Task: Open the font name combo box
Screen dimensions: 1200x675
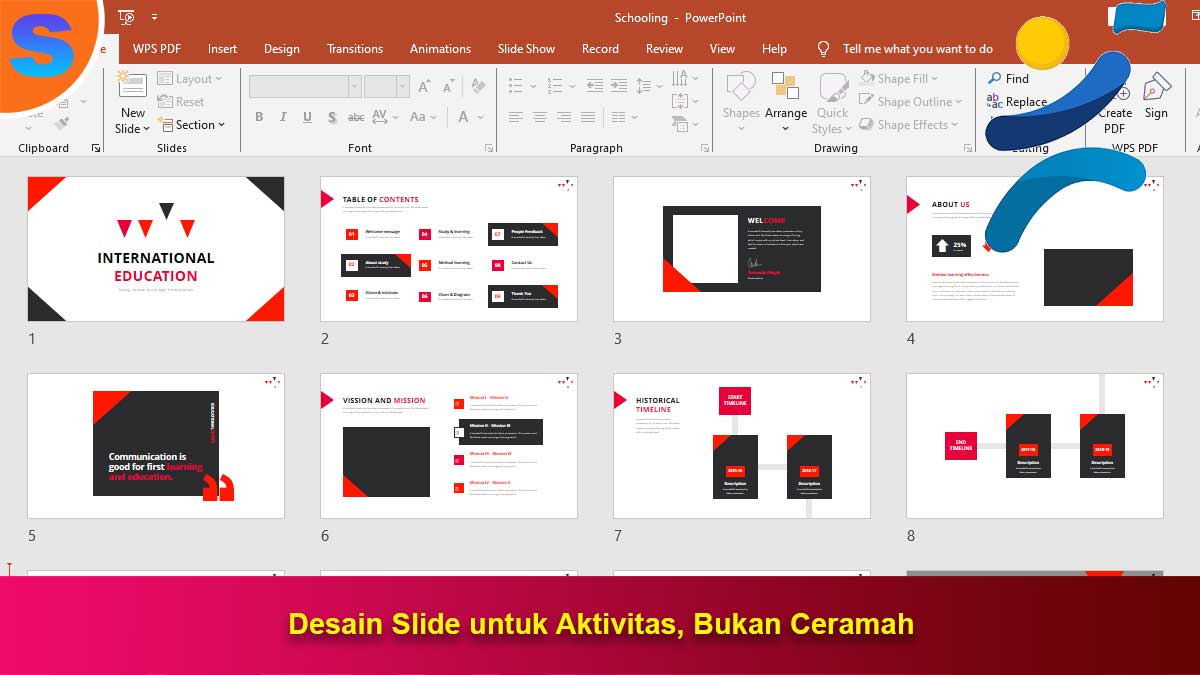Action: [x=305, y=87]
